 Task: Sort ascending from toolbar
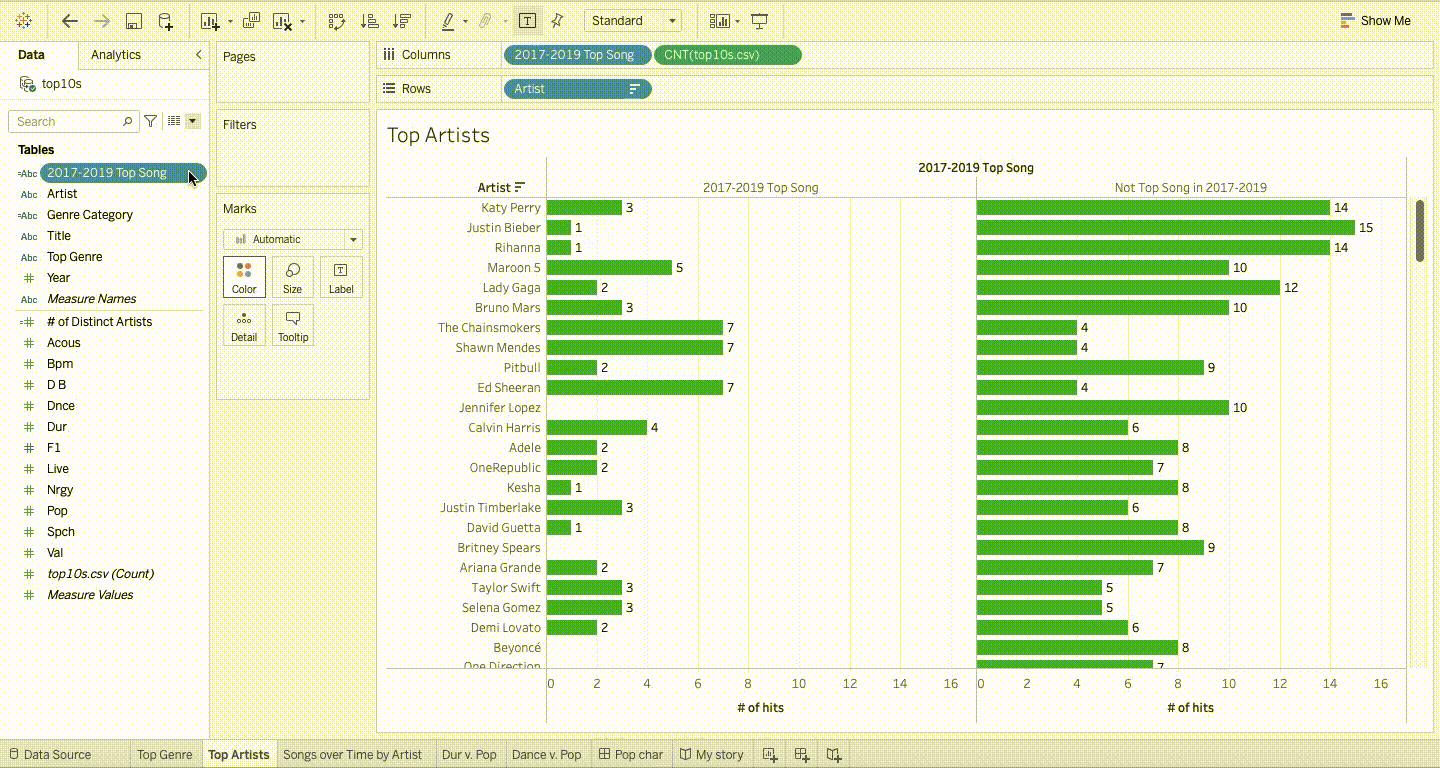click(x=369, y=21)
